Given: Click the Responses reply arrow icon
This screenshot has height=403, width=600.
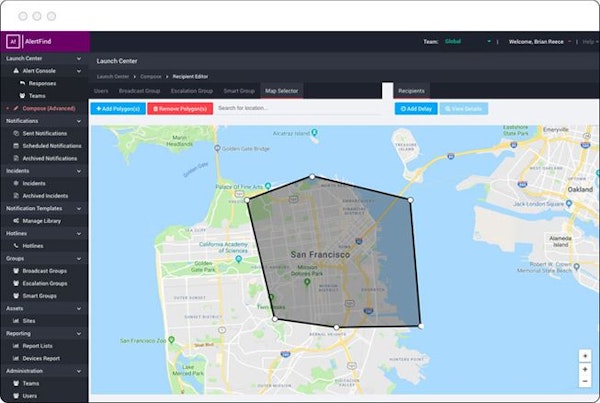Looking at the screenshot, I should tap(22, 83).
